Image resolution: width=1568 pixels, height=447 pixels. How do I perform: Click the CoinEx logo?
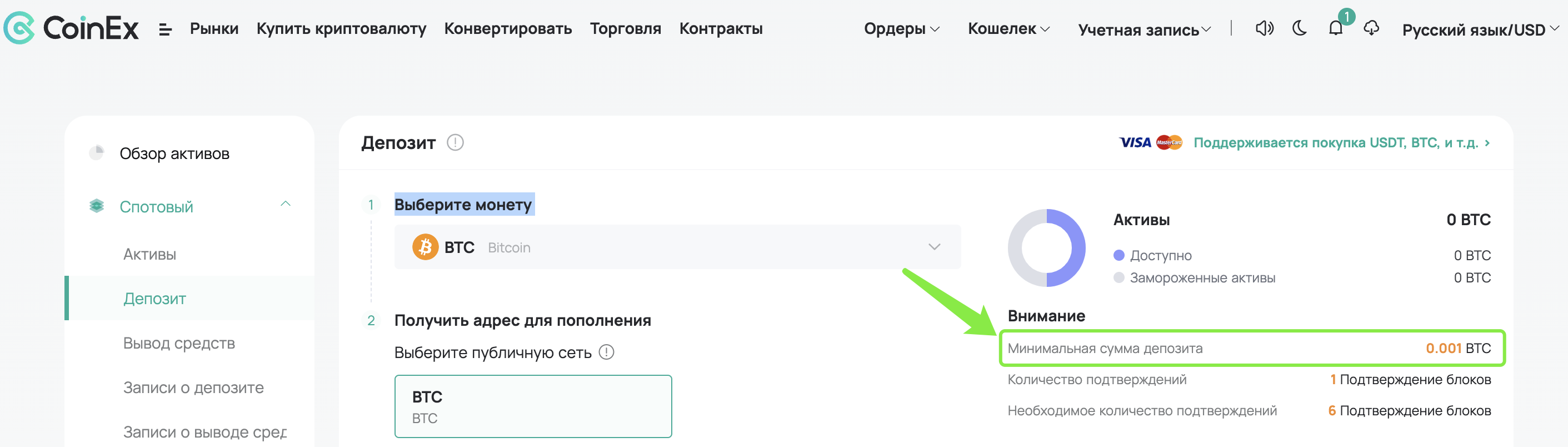tap(71, 28)
